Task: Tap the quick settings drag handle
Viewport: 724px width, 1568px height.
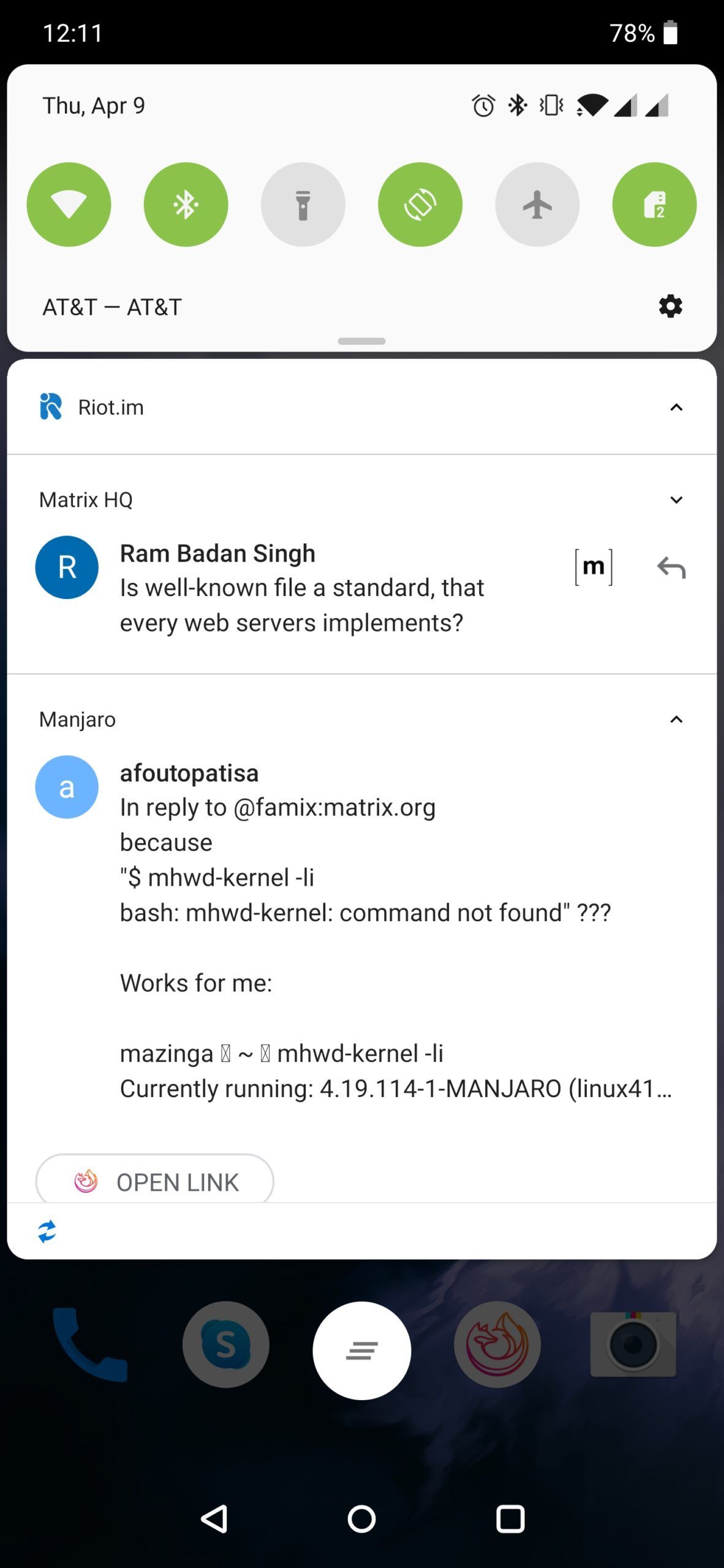Action: 361,341
